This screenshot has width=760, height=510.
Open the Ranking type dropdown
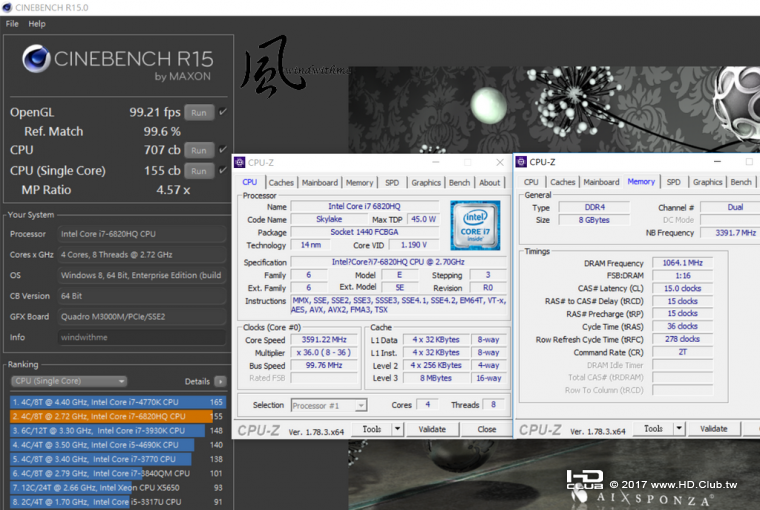click(x=68, y=381)
